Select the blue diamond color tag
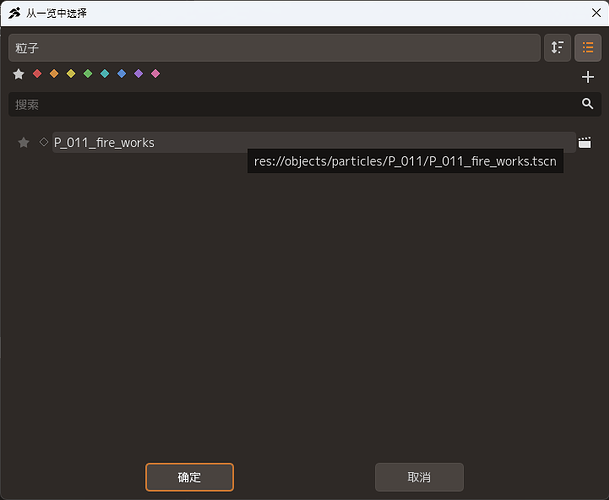 coord(122,73)
